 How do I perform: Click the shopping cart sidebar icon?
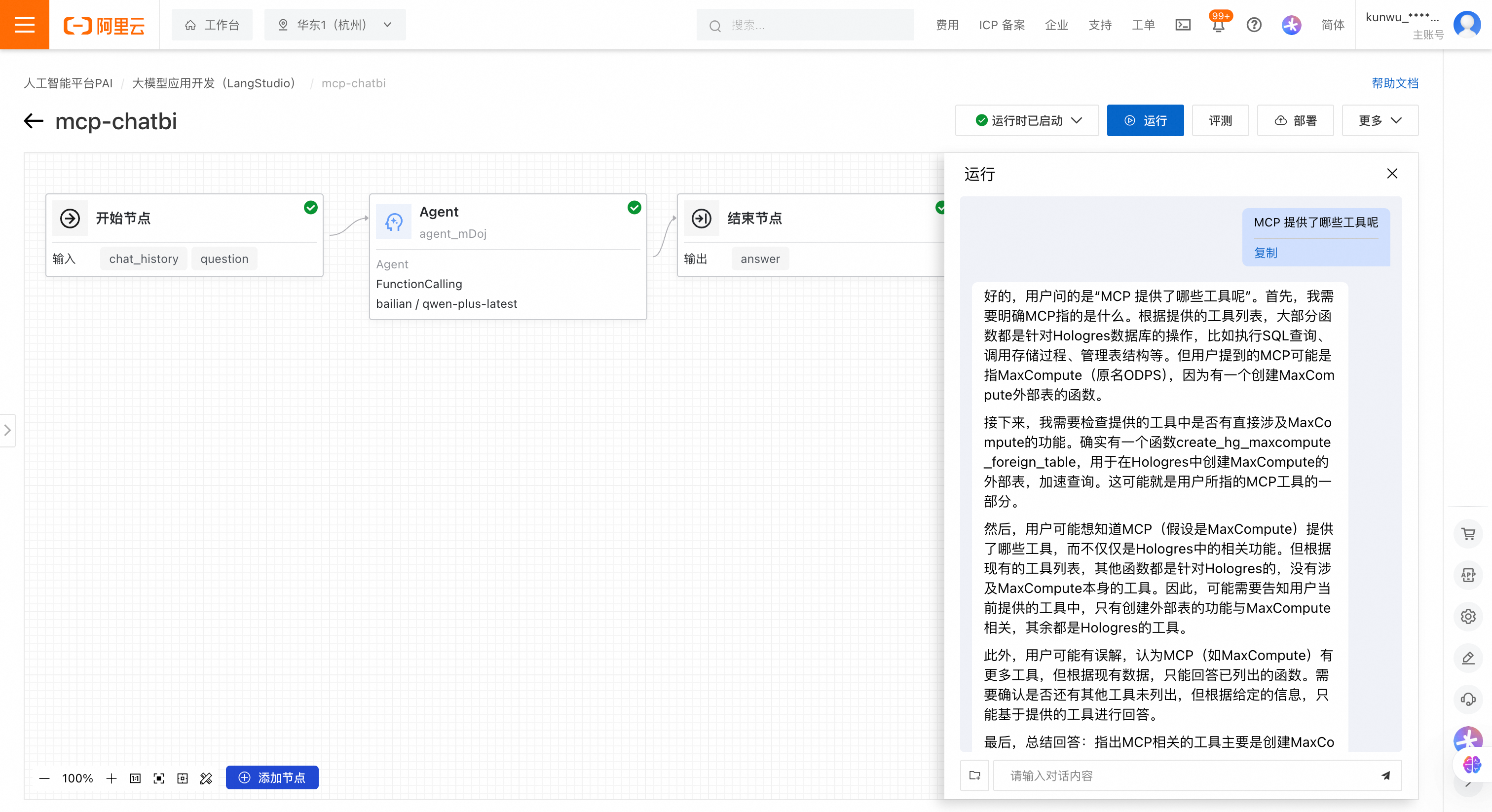pos(1468,534)
